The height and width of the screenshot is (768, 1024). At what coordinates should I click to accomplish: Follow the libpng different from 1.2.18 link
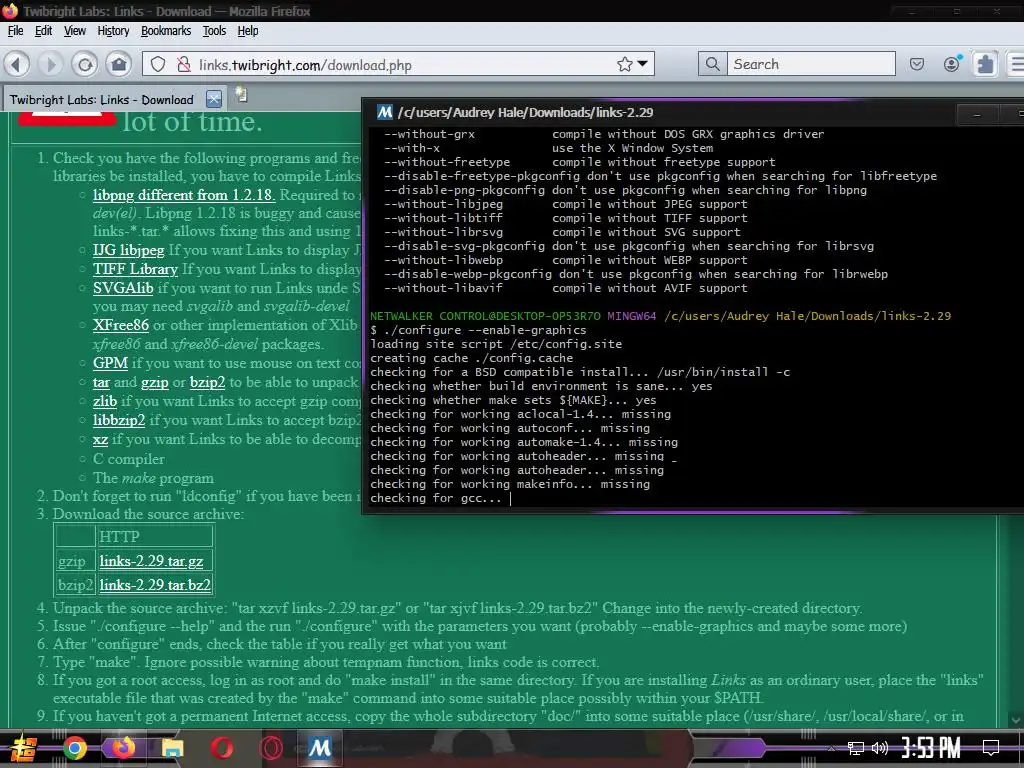coord(184,195)
